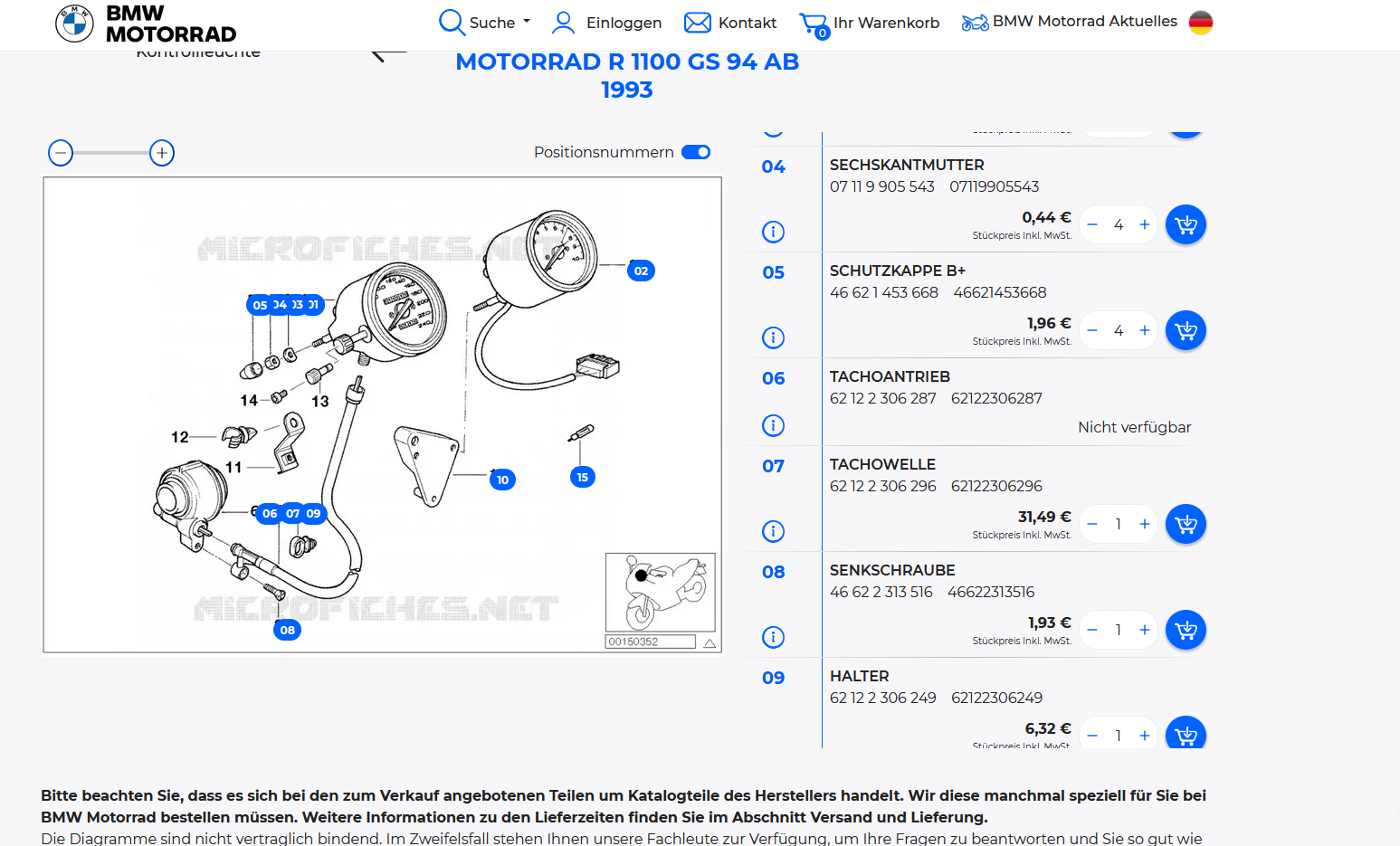
Task: Open the Suche search icon
Action: point(451,22)
